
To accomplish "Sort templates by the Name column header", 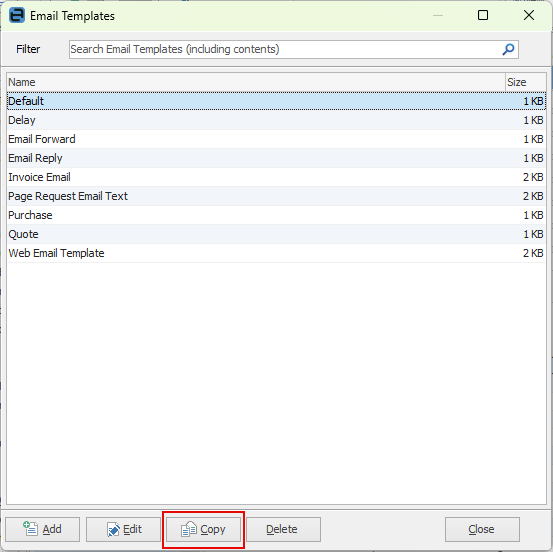I will [x=256, y=82].
